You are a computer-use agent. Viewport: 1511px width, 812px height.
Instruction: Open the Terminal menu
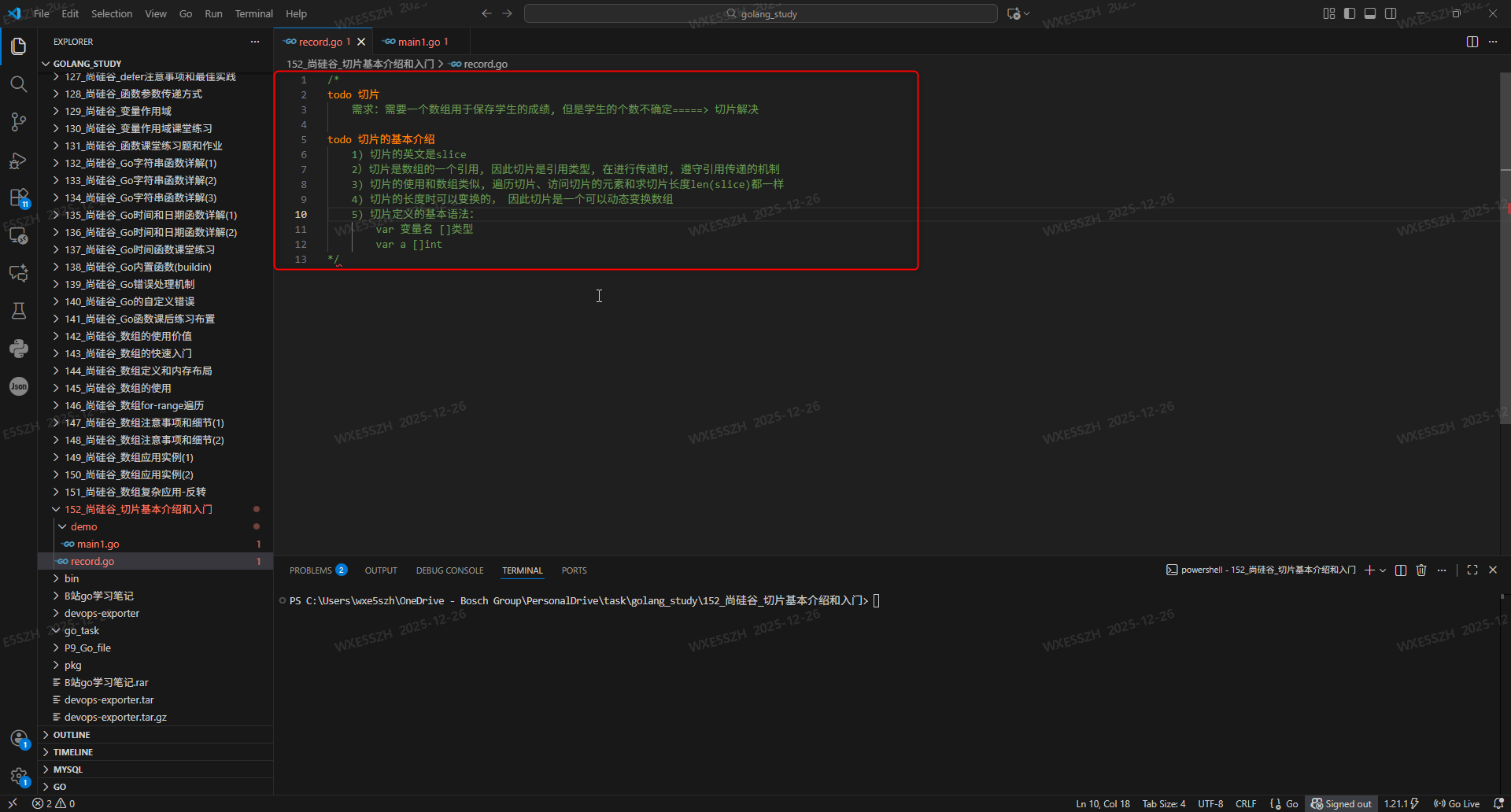tap(253, 13)
